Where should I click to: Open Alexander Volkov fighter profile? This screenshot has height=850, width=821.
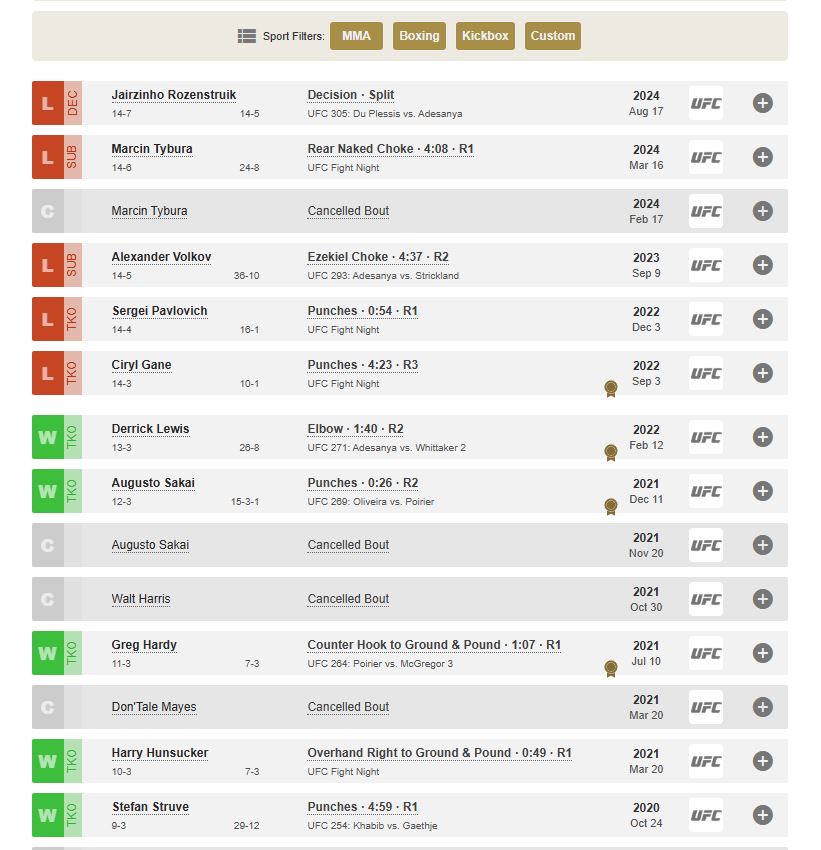click(161, 257)
